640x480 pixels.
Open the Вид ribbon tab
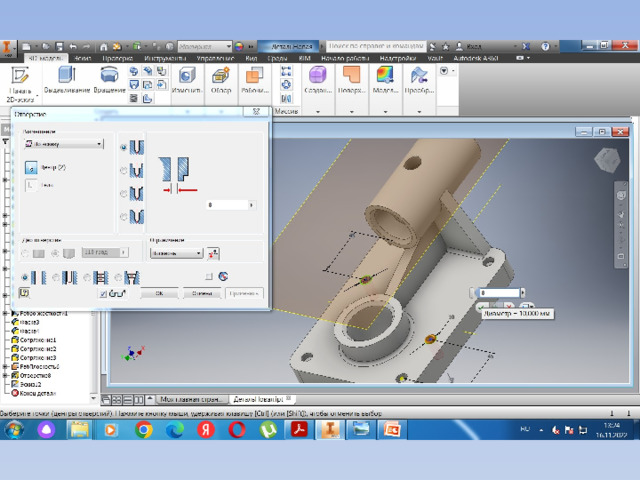251,58
